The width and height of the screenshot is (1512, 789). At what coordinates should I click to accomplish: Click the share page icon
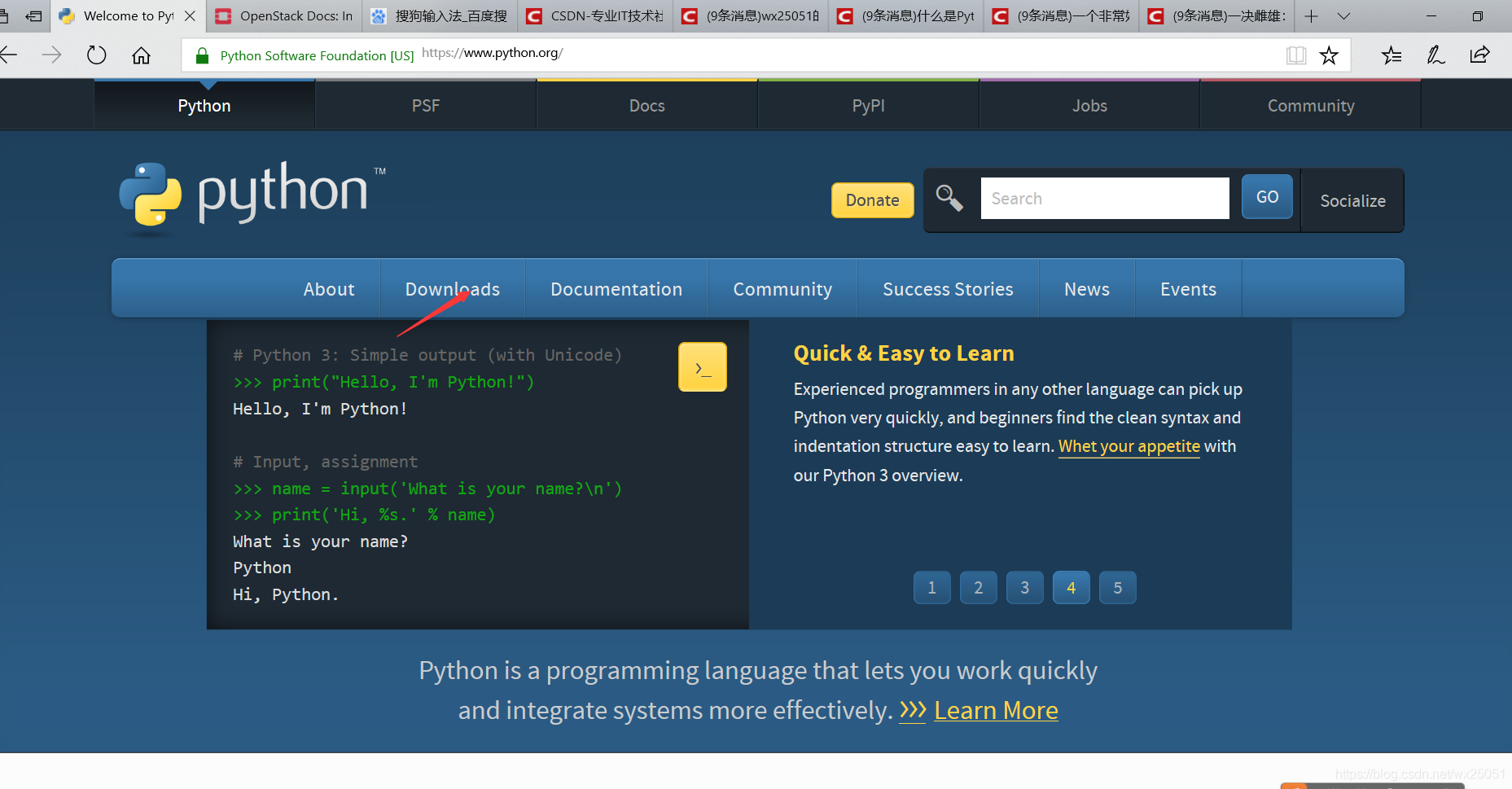point(1479,55)
